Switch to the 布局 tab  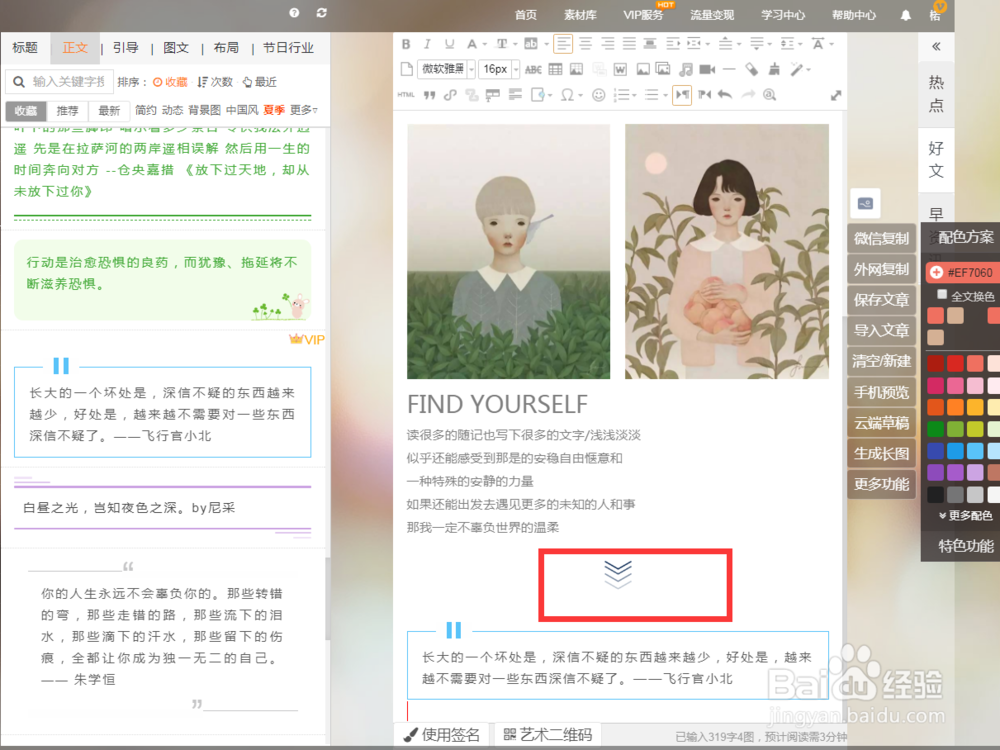(x=226, y=48)
